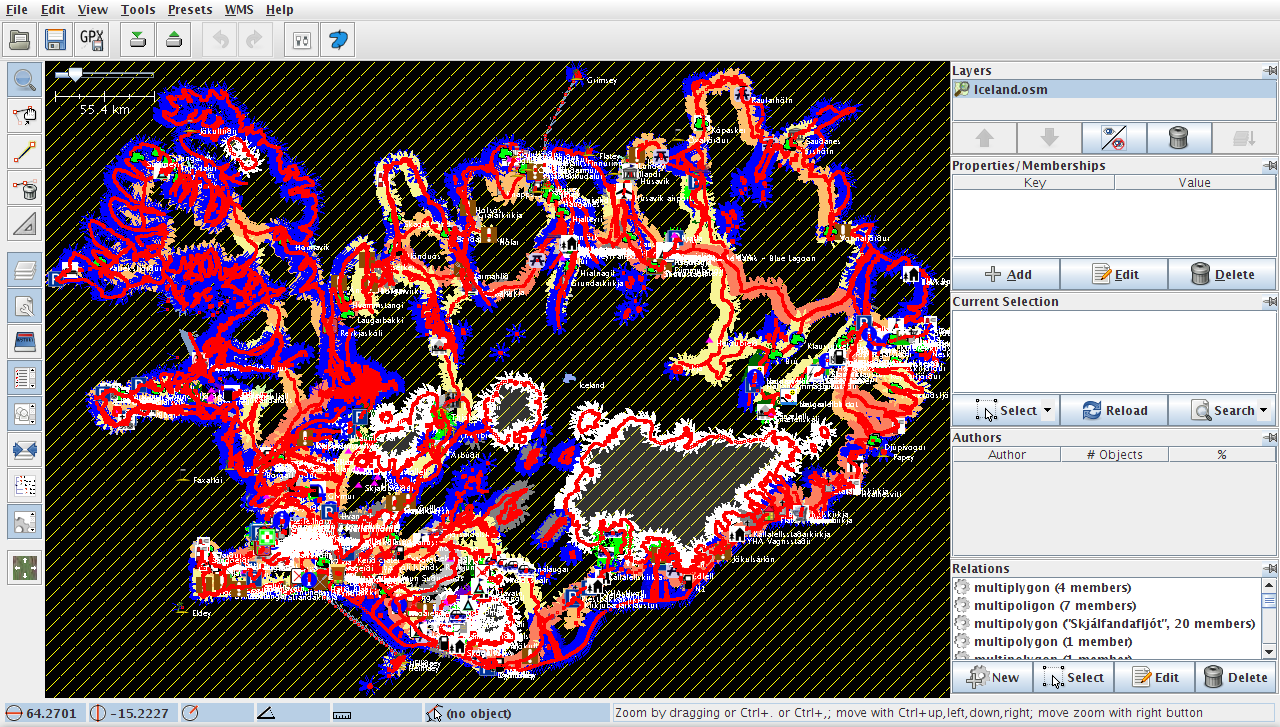The height and width of the screenshot is (727, 1280).
Task: Open the Edit menu
Action: click(x=53, y=10)
